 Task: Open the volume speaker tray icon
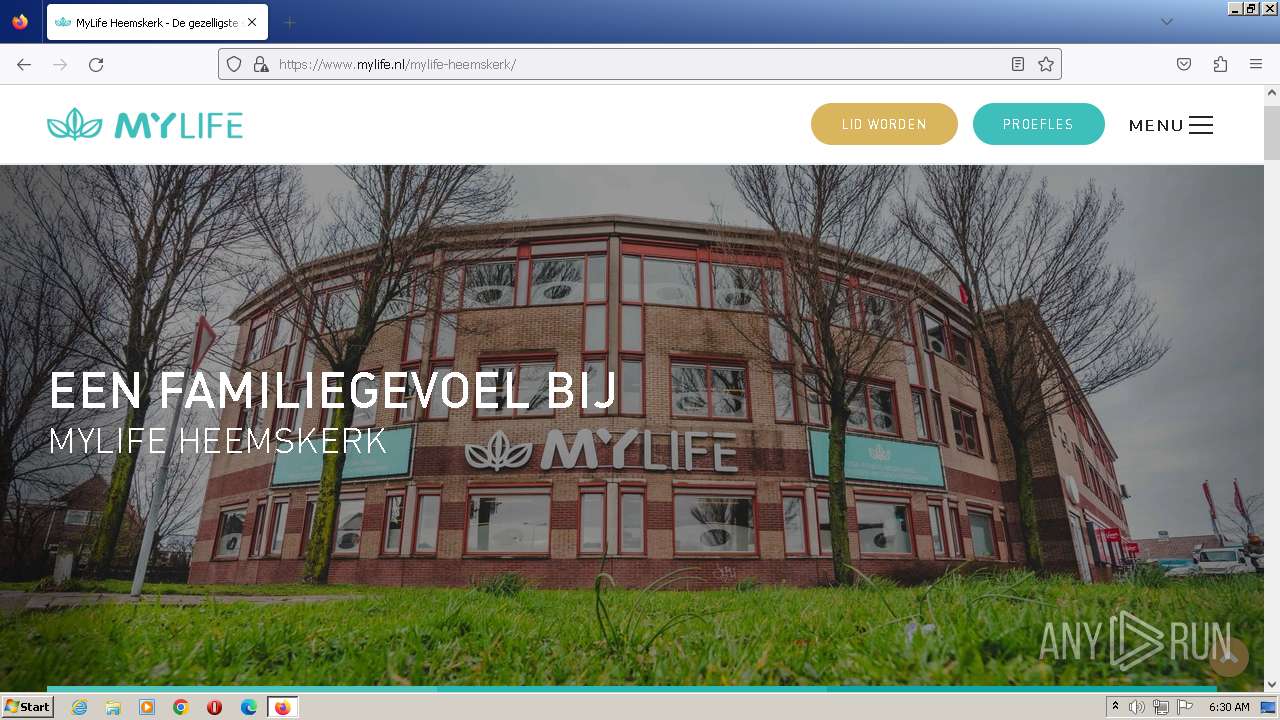click(1137, 707)
